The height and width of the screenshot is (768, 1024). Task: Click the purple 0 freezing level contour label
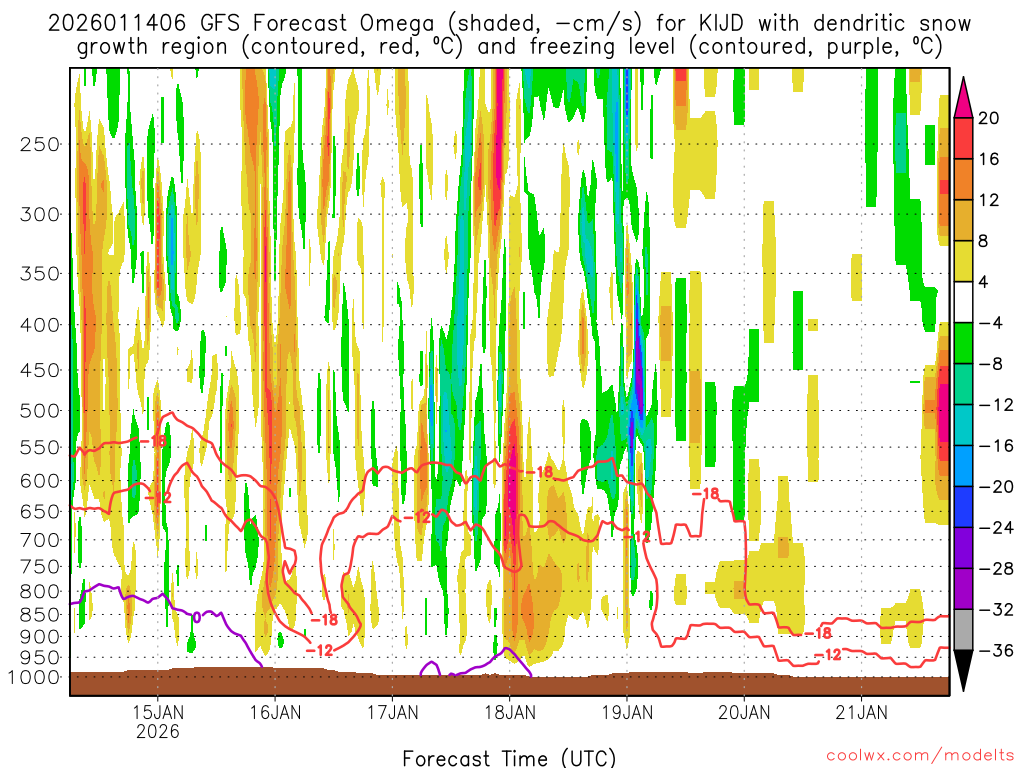coord(197,617)
